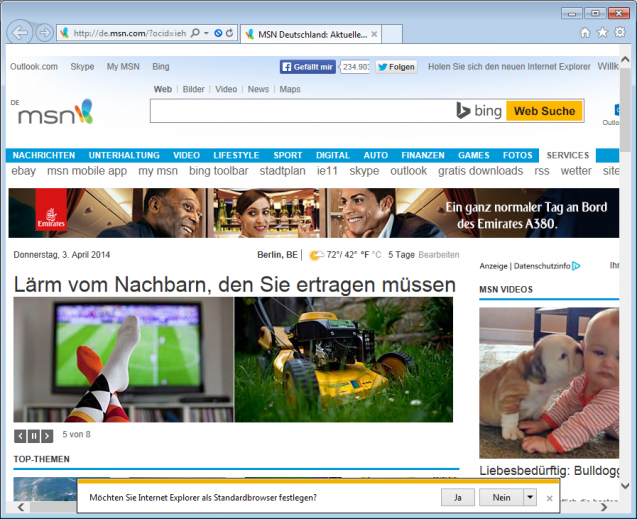Pause the headline slideshow
637x519 pixels.
34,436
